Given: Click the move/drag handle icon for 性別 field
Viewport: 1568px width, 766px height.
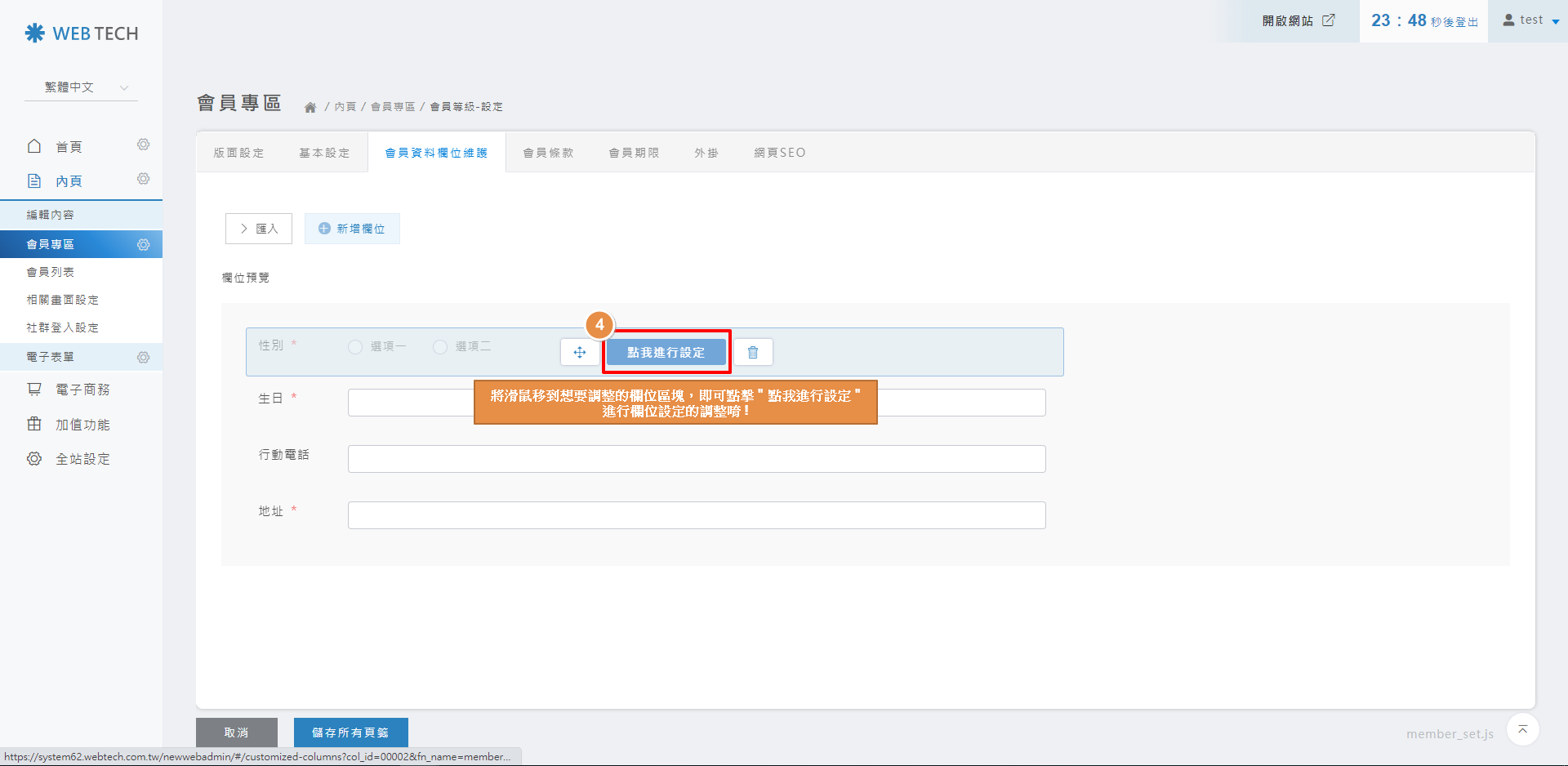Looking at the screenshot, I should pos(580,353).
